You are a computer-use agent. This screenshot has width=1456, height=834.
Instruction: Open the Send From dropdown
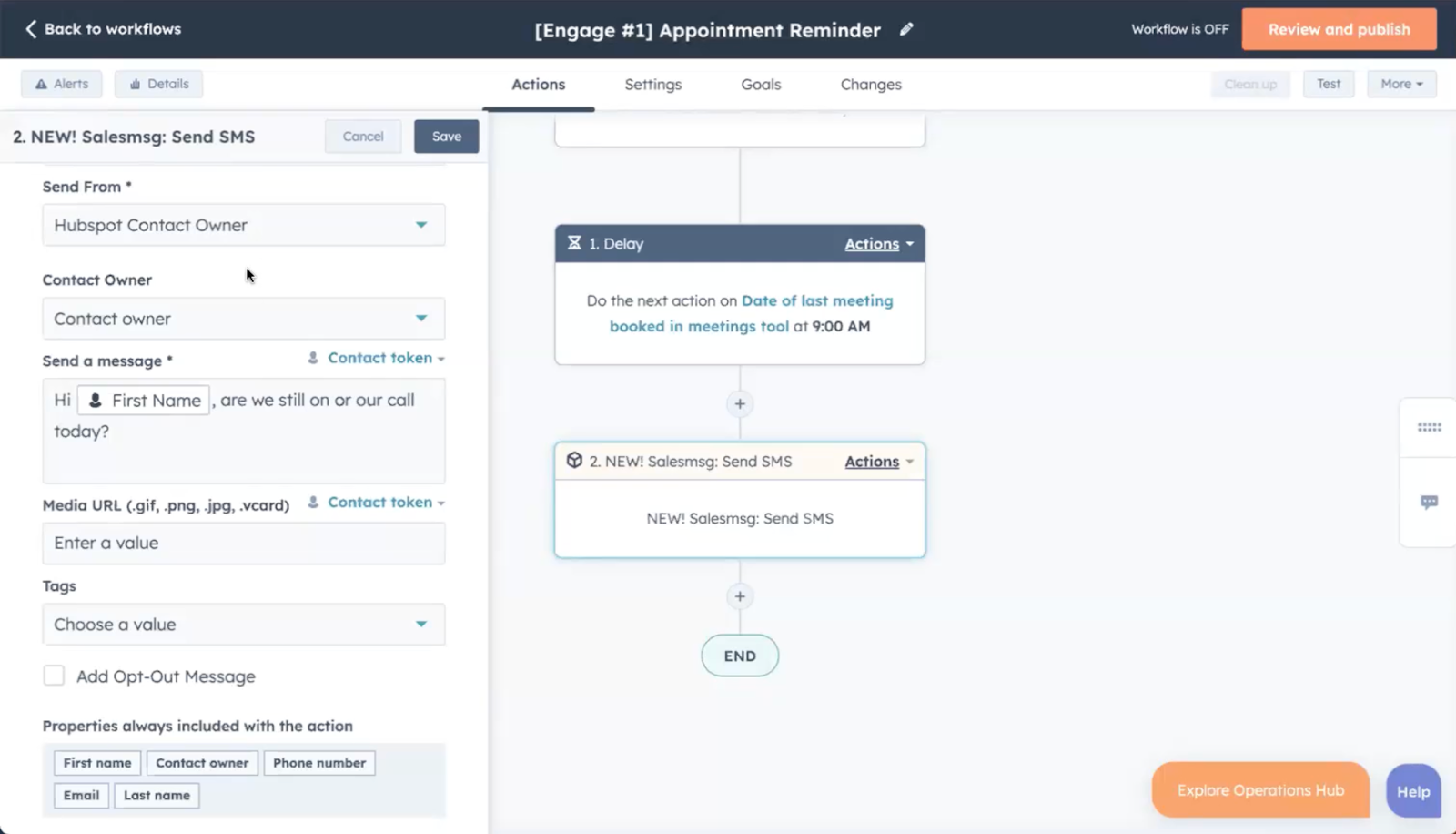click(x=244, y=225)
